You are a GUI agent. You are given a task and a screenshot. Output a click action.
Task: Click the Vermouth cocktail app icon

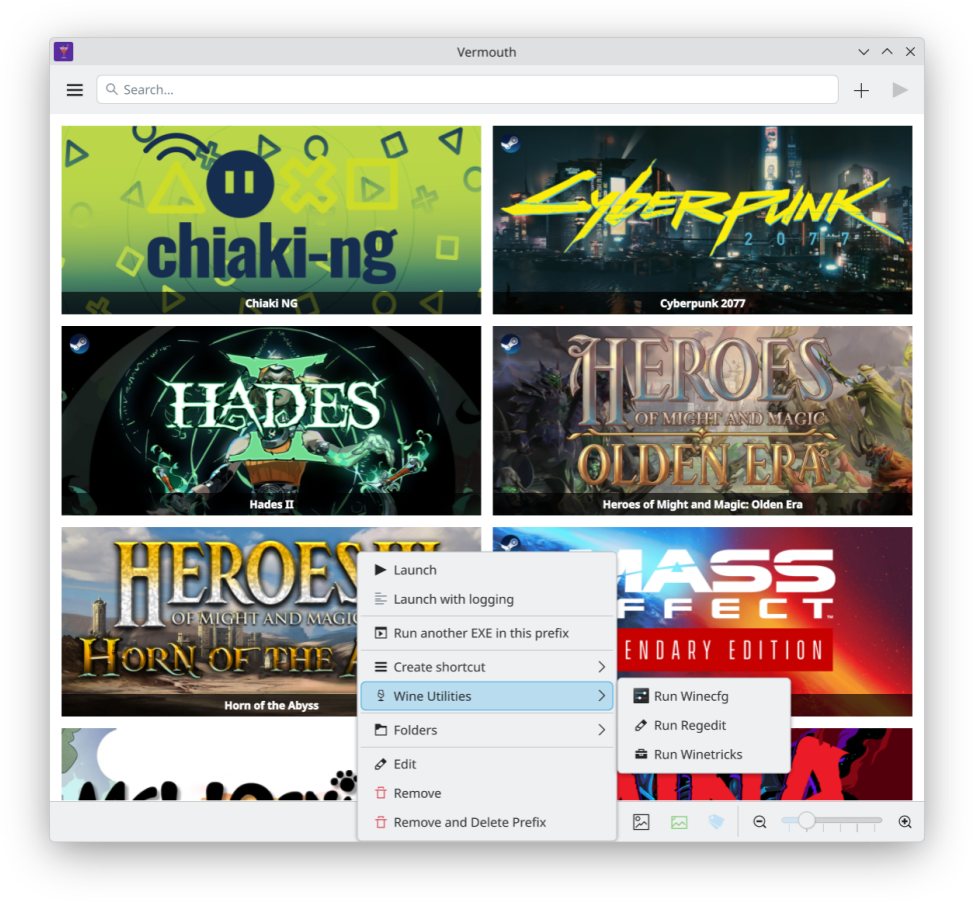tap(63, 51)
